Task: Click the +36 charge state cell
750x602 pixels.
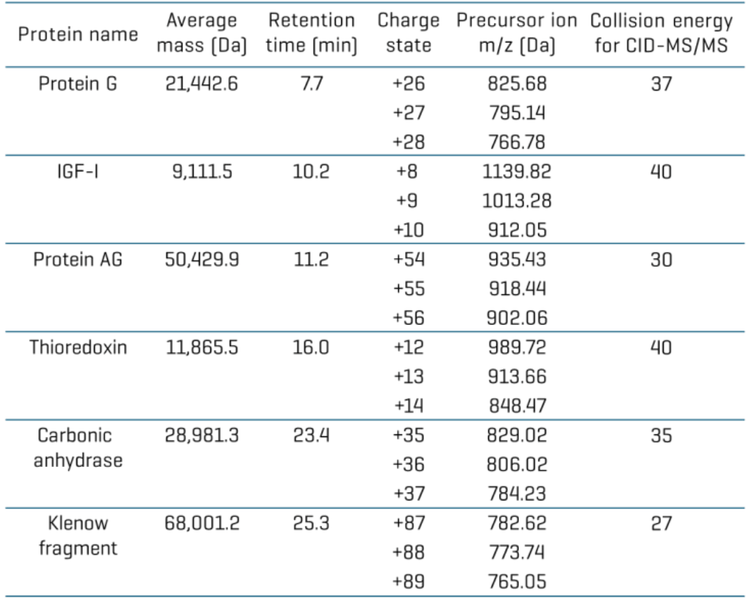Action: click(409, 465)
